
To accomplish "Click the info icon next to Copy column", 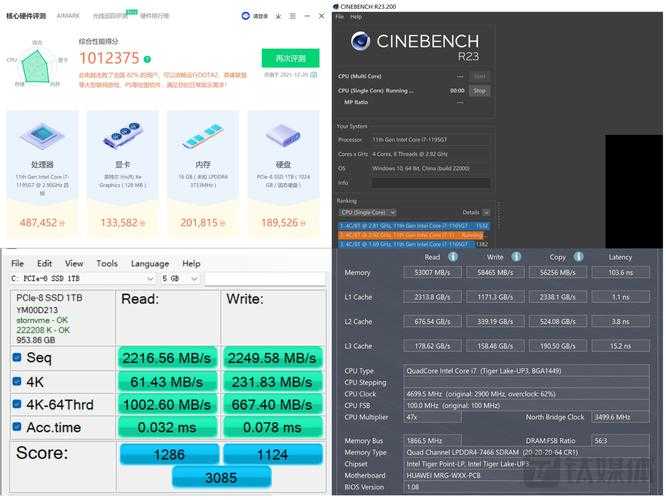I will pyautogui.click(x=579, y=257).
